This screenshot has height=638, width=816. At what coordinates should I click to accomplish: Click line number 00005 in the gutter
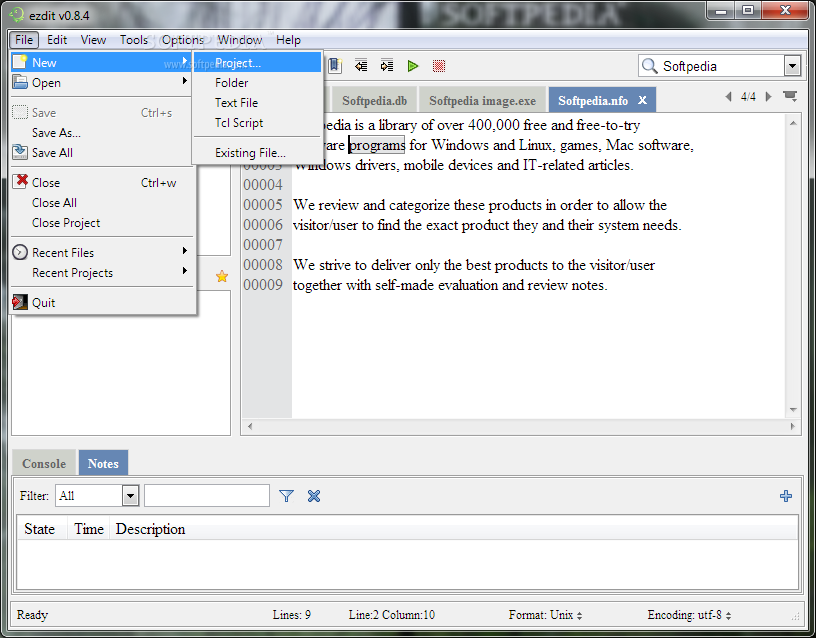[x=263, y=205]
